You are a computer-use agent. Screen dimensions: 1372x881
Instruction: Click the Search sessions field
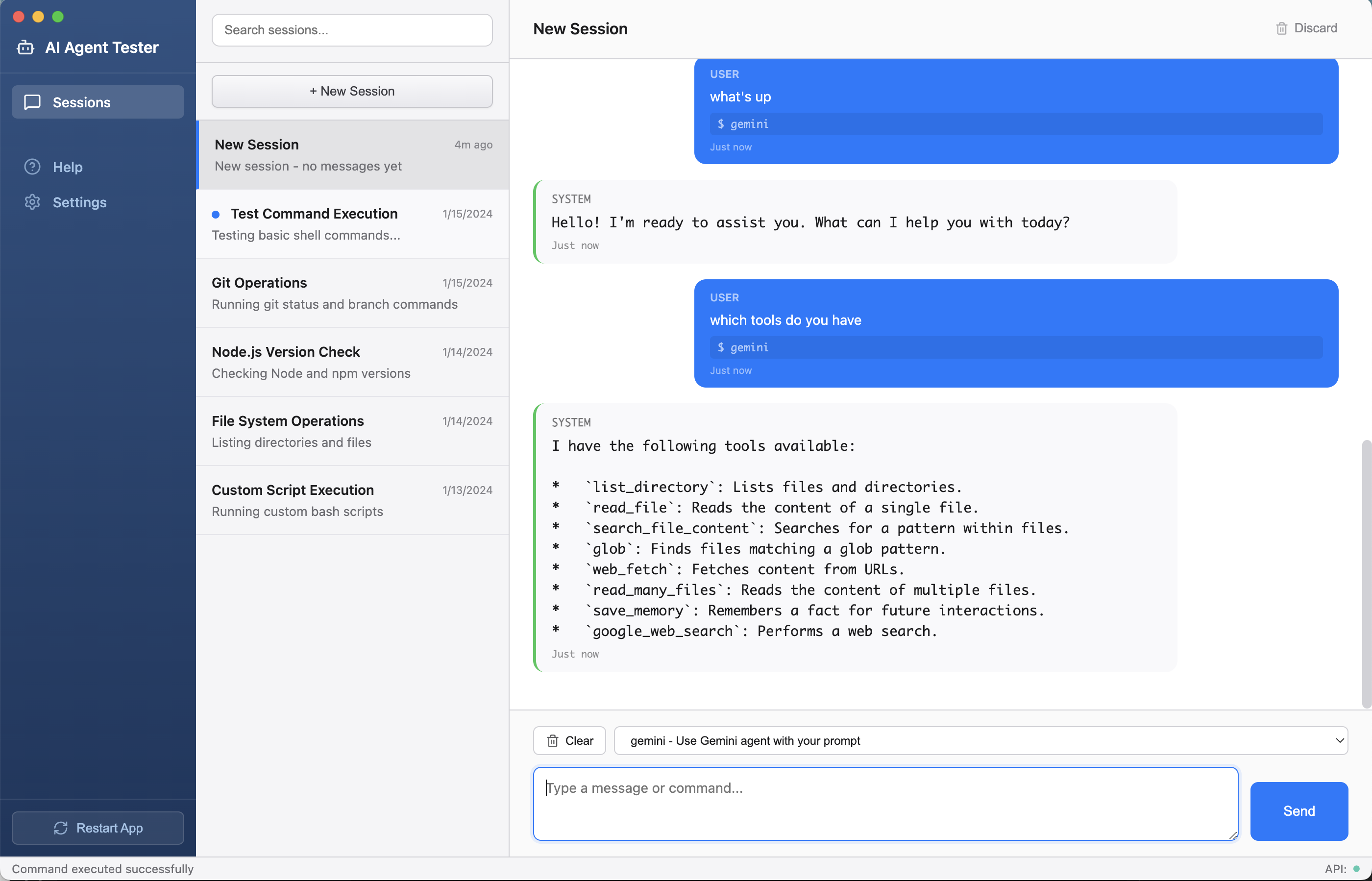(x=351, y=30)
